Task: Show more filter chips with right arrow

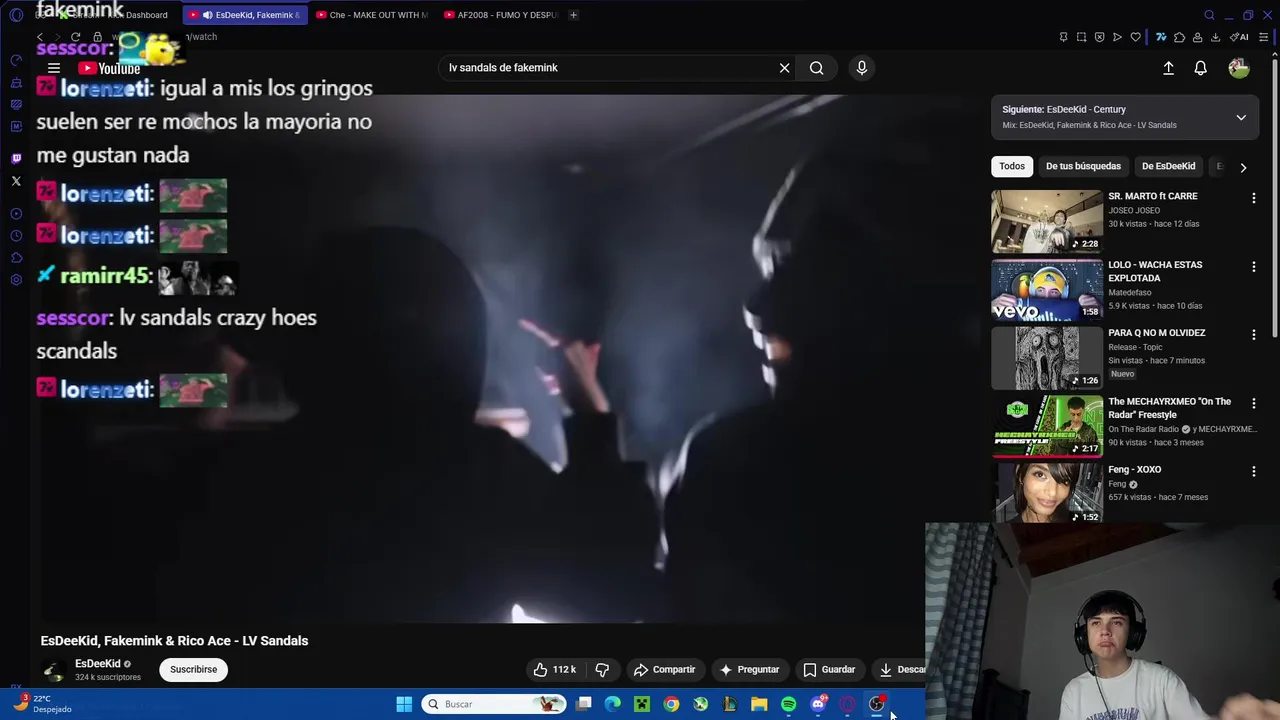Action: (x=1243, y=167)
